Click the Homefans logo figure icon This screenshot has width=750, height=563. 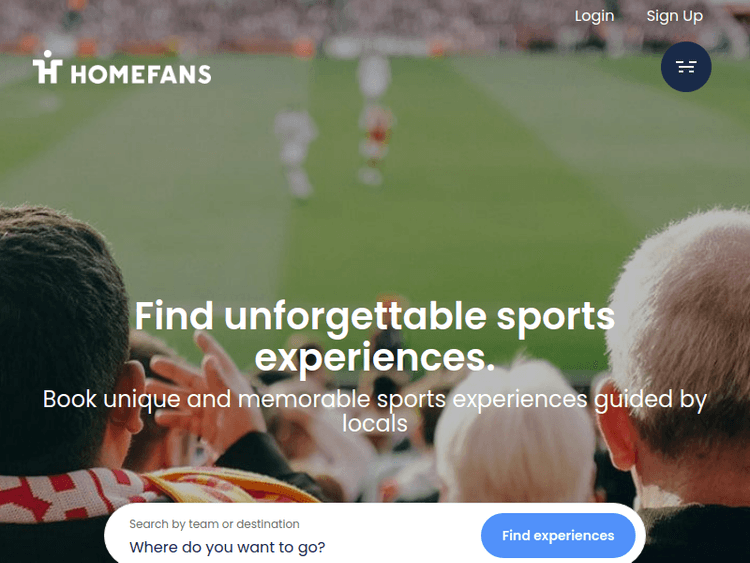47,68
